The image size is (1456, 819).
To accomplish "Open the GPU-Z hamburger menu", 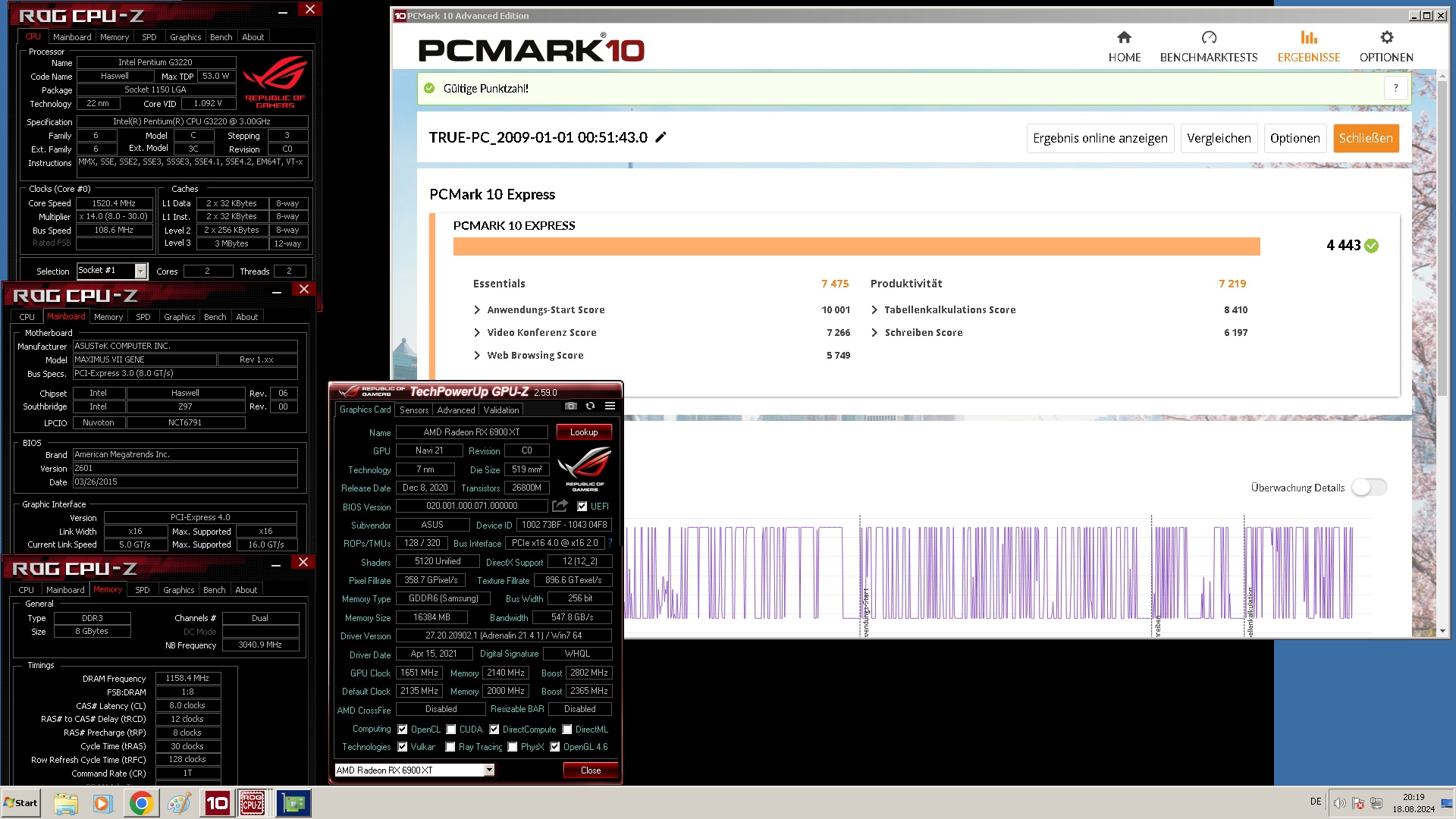I will (610, 406).
